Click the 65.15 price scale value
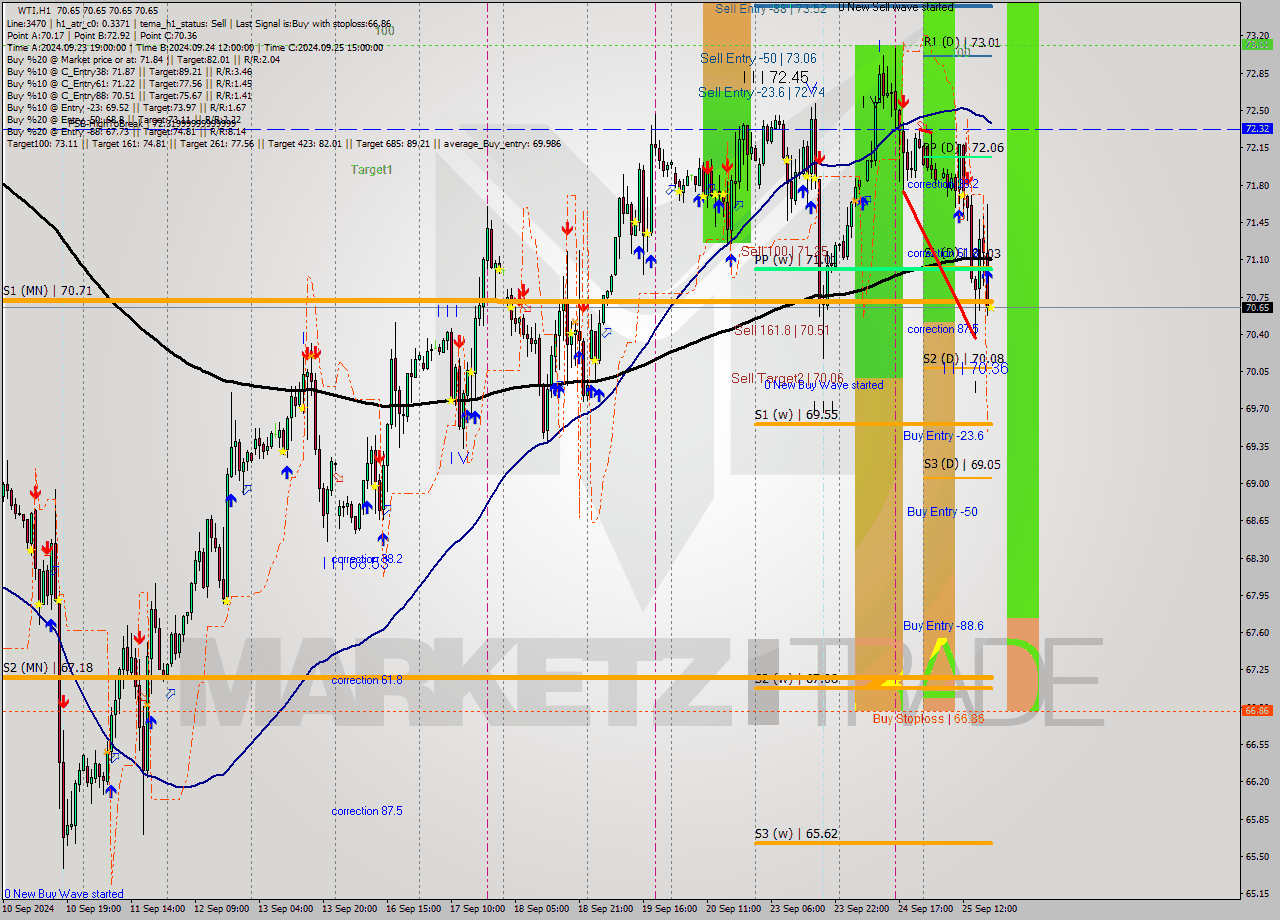Viewport: 1280px width, 920px height. coord(1257,893)
